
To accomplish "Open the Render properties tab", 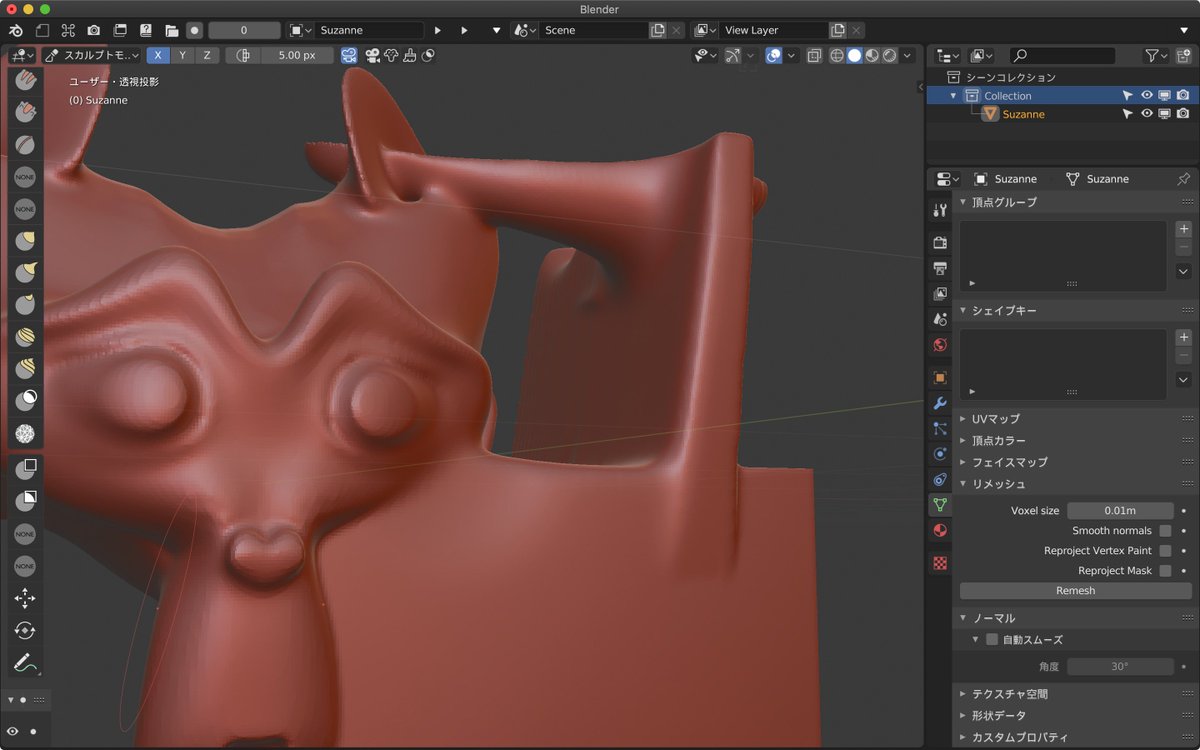I will [x=940, y=242].
